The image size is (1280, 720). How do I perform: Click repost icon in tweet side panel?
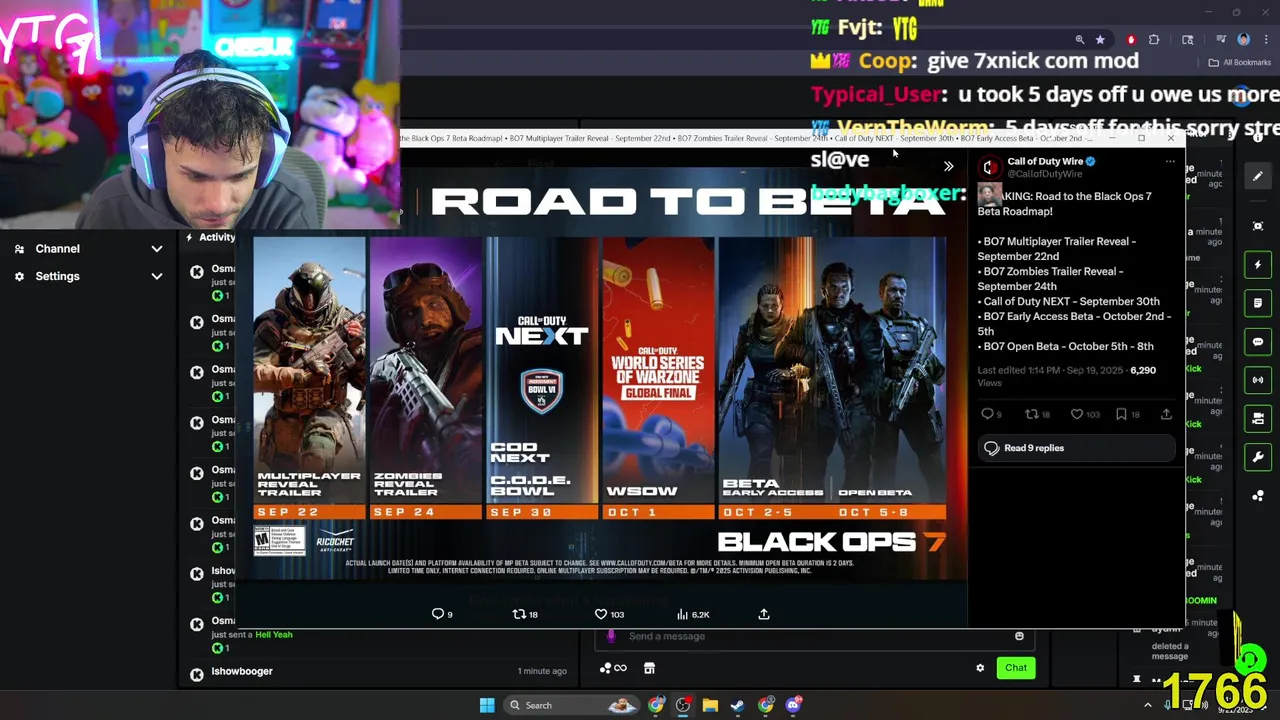(x=1032, y=414)
